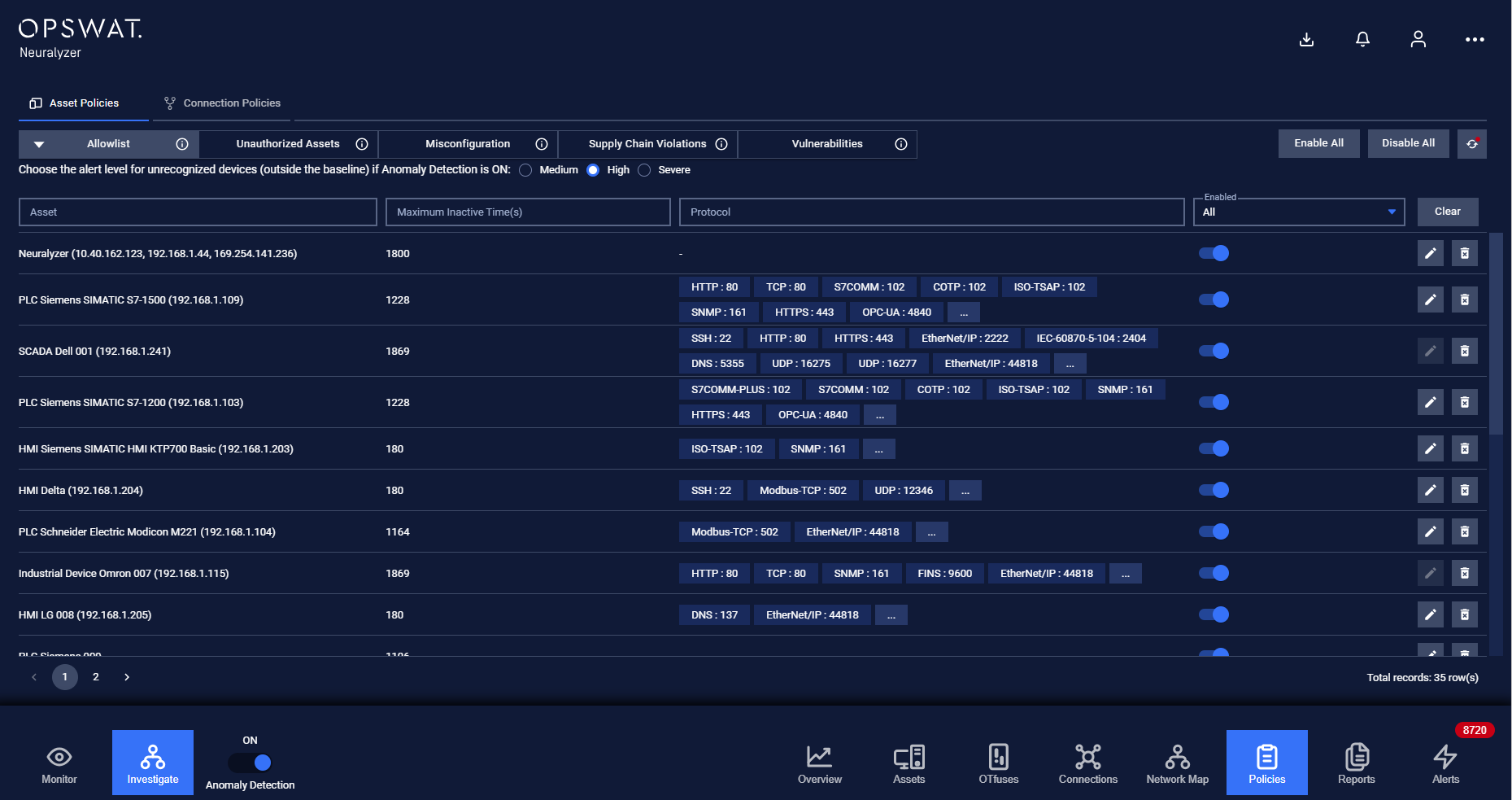Click Enable All button
This screenshot has height=800, width=1512.
1318,143
